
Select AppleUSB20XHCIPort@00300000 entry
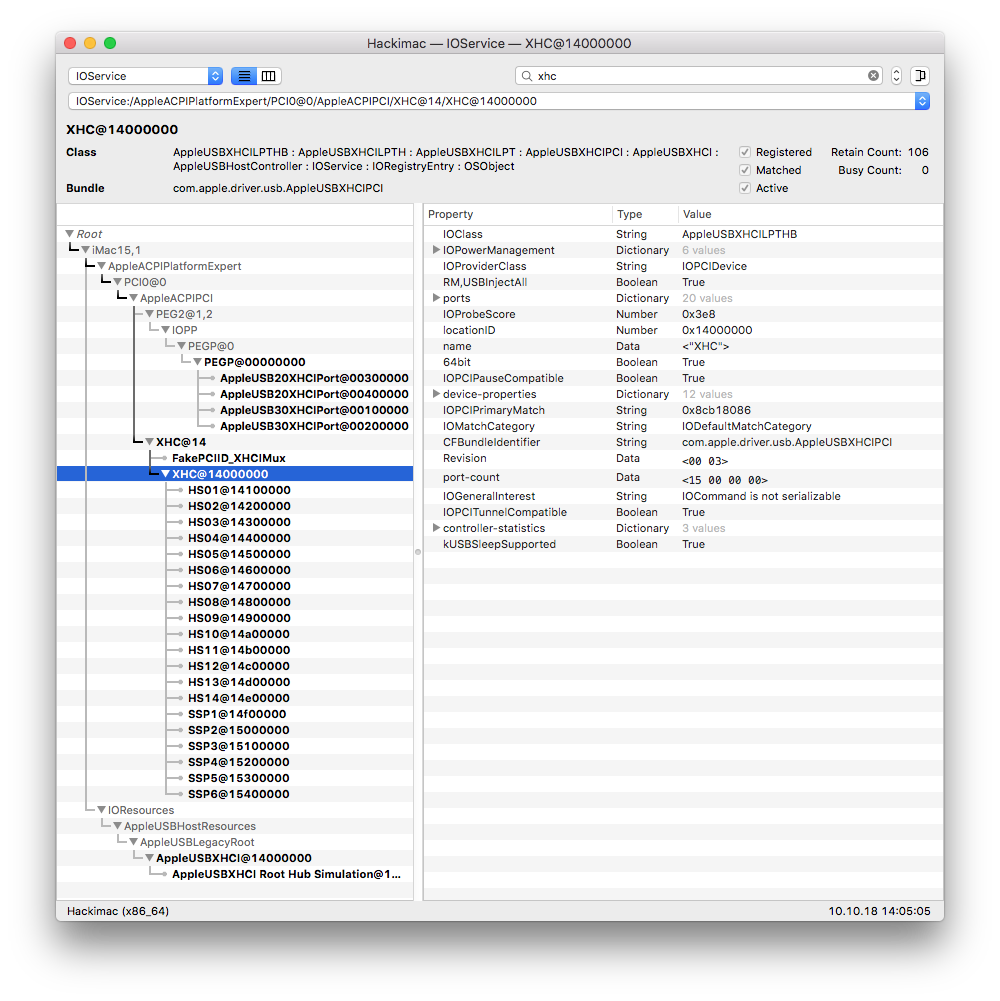pos(314,378)
